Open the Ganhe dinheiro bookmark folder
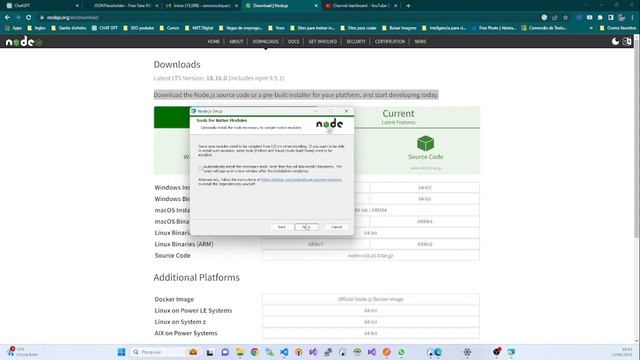This screenshot has width=640, height=360. tap(69, 28)
